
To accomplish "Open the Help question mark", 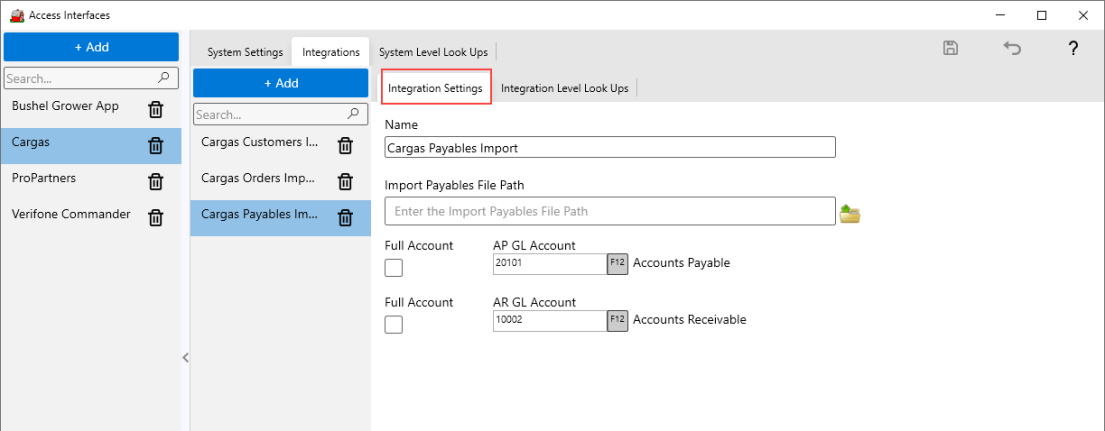I will [x=1073, y=48].
